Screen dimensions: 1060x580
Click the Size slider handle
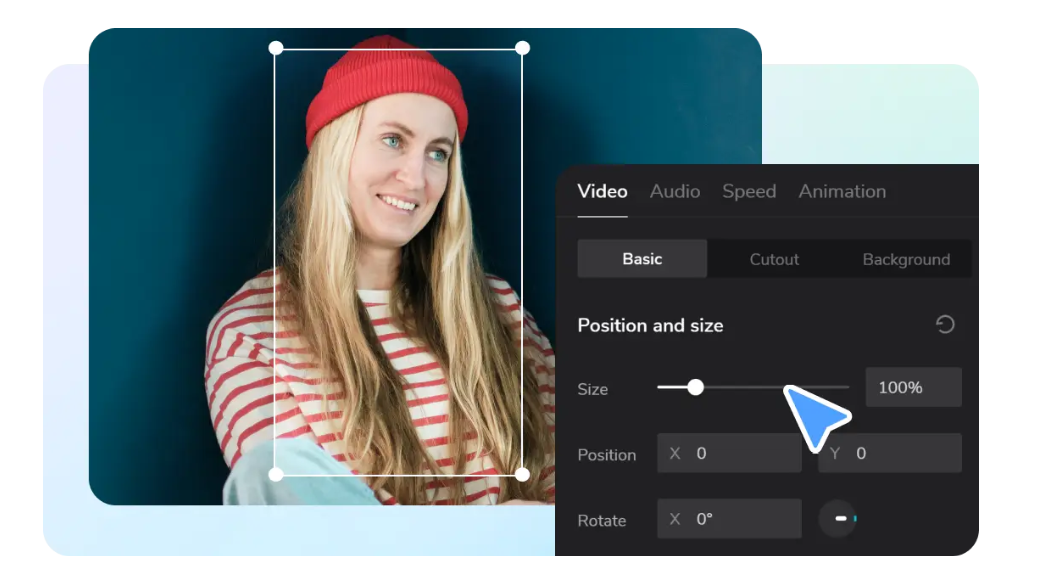pos(696,387)
